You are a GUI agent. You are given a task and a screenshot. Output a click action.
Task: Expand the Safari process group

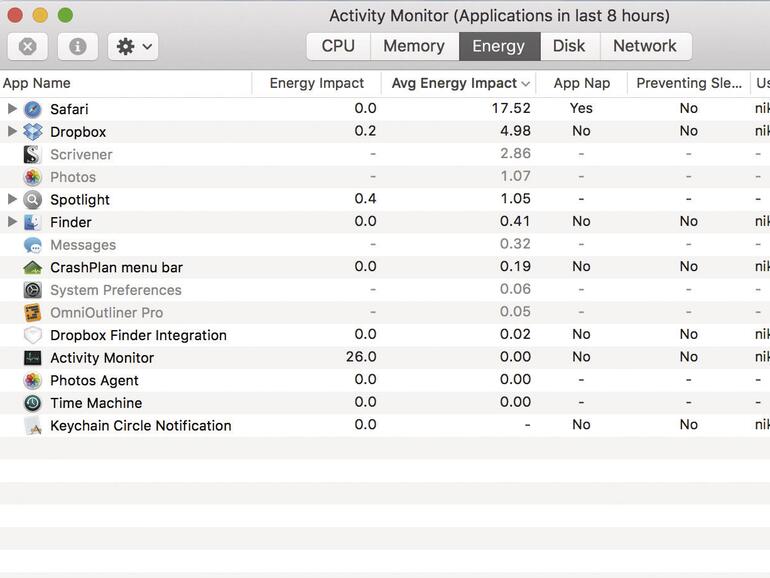coord(12,109)
